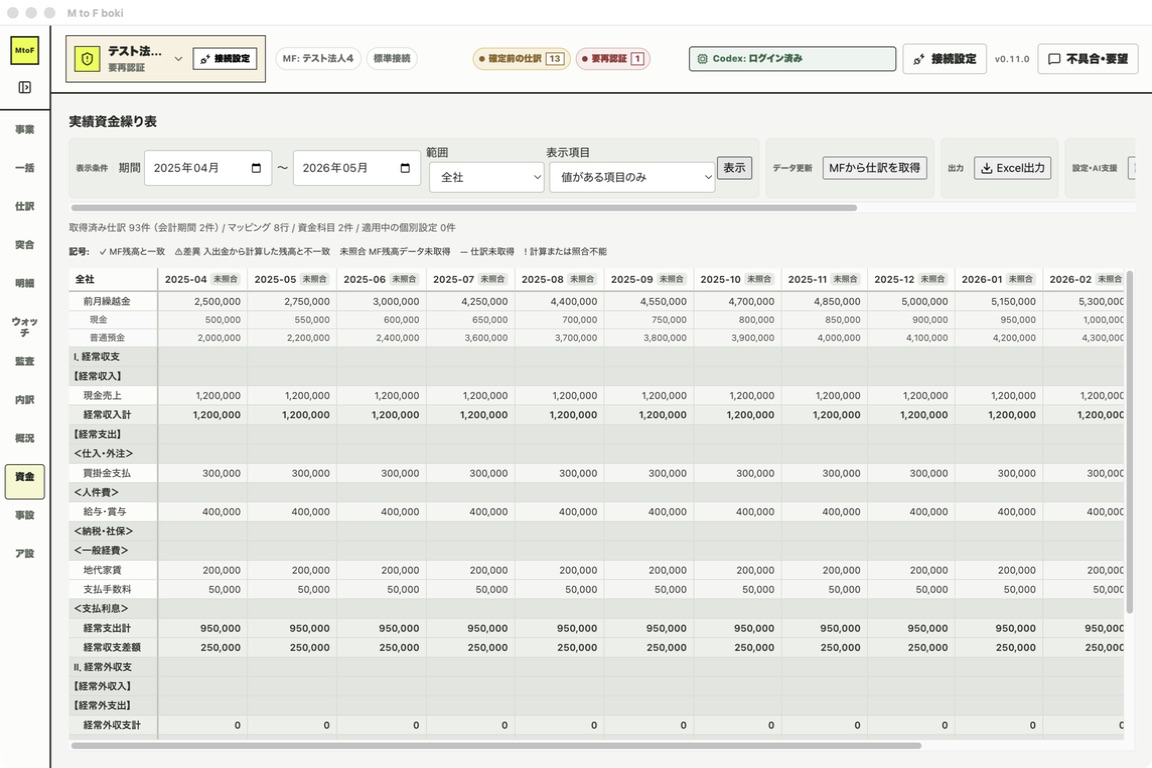Click the 確定前の仕訳 13 badge
This screenshot has height=768, width=1152.
tap(522, 59)
